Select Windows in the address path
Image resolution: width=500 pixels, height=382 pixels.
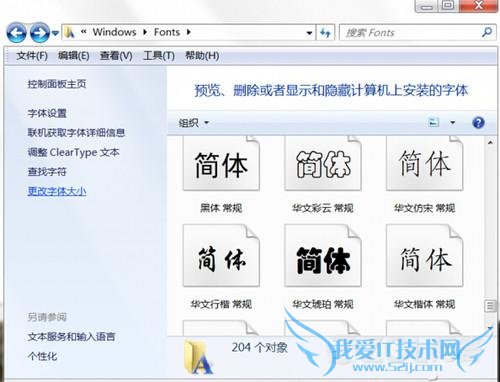(x=114, y=32)
